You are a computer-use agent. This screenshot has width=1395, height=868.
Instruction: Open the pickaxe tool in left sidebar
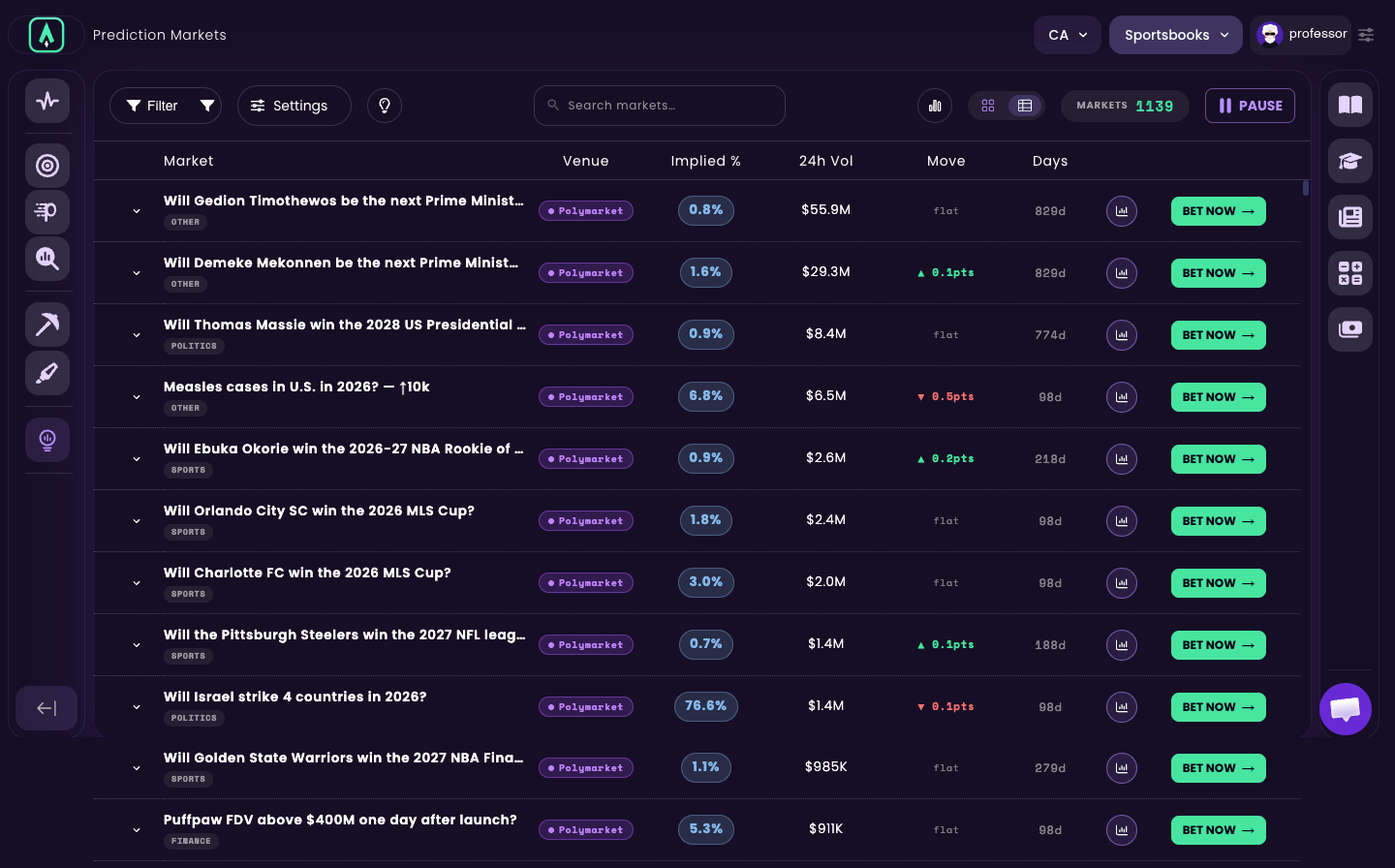(47, 324)
